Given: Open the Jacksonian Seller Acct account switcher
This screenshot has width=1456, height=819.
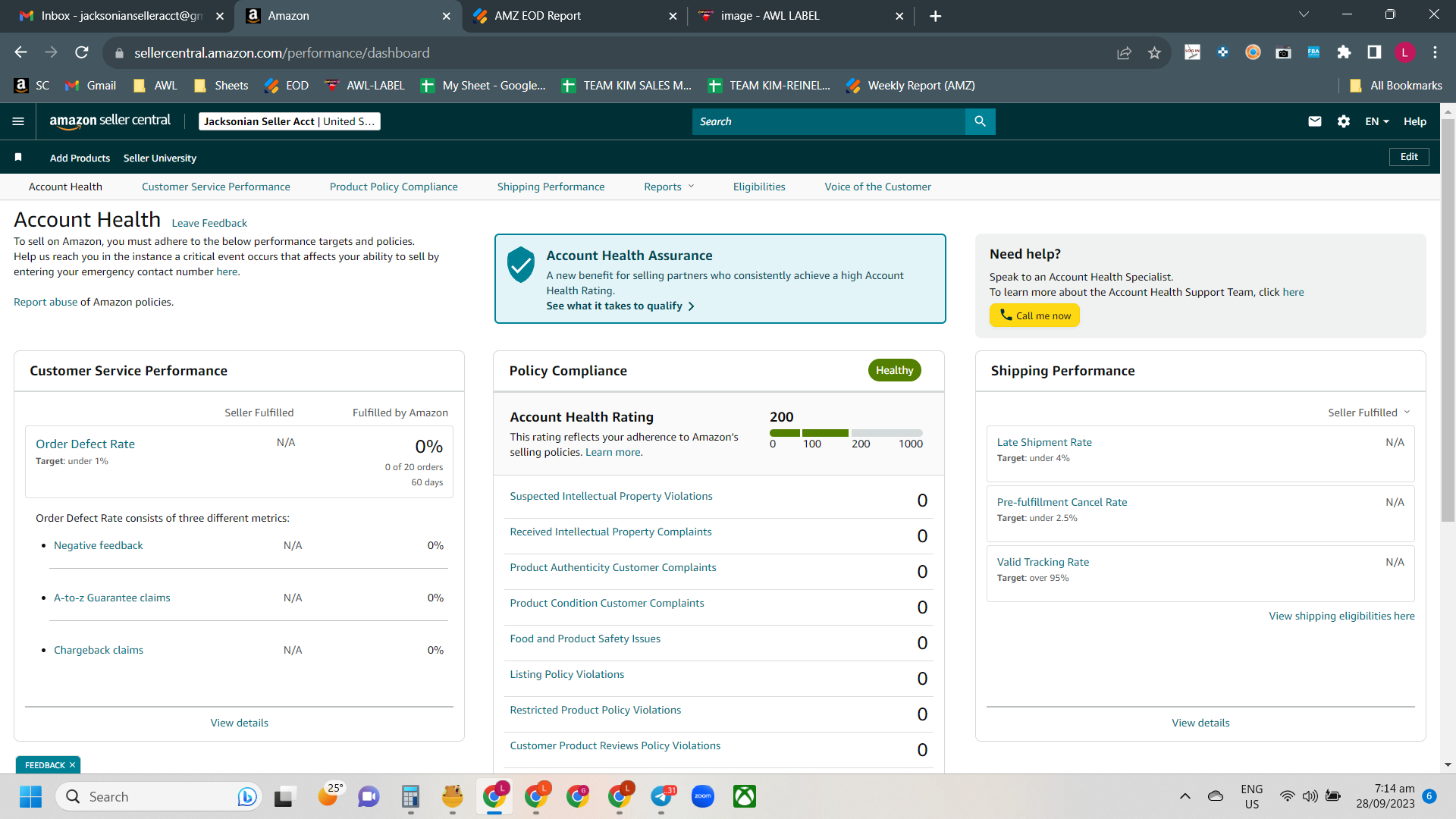Looking at the screenshot, I should 290,121.
